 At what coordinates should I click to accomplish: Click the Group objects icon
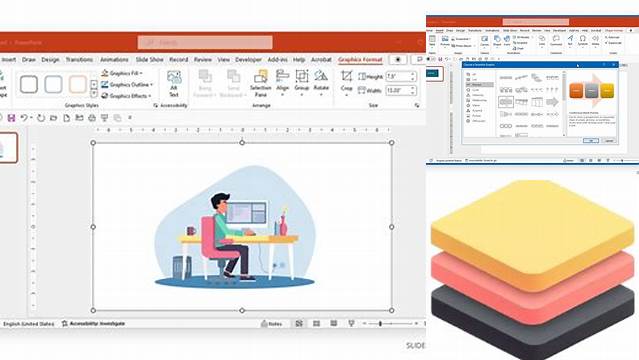click(x=302, y=82)
